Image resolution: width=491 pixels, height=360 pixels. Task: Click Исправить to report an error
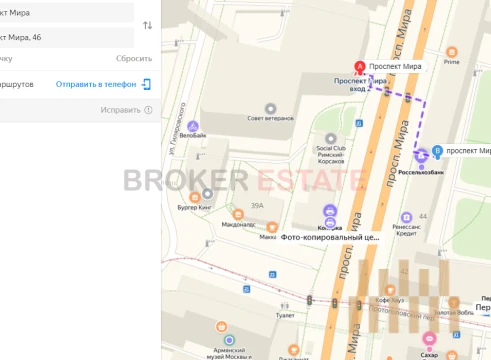pos(120,110)
